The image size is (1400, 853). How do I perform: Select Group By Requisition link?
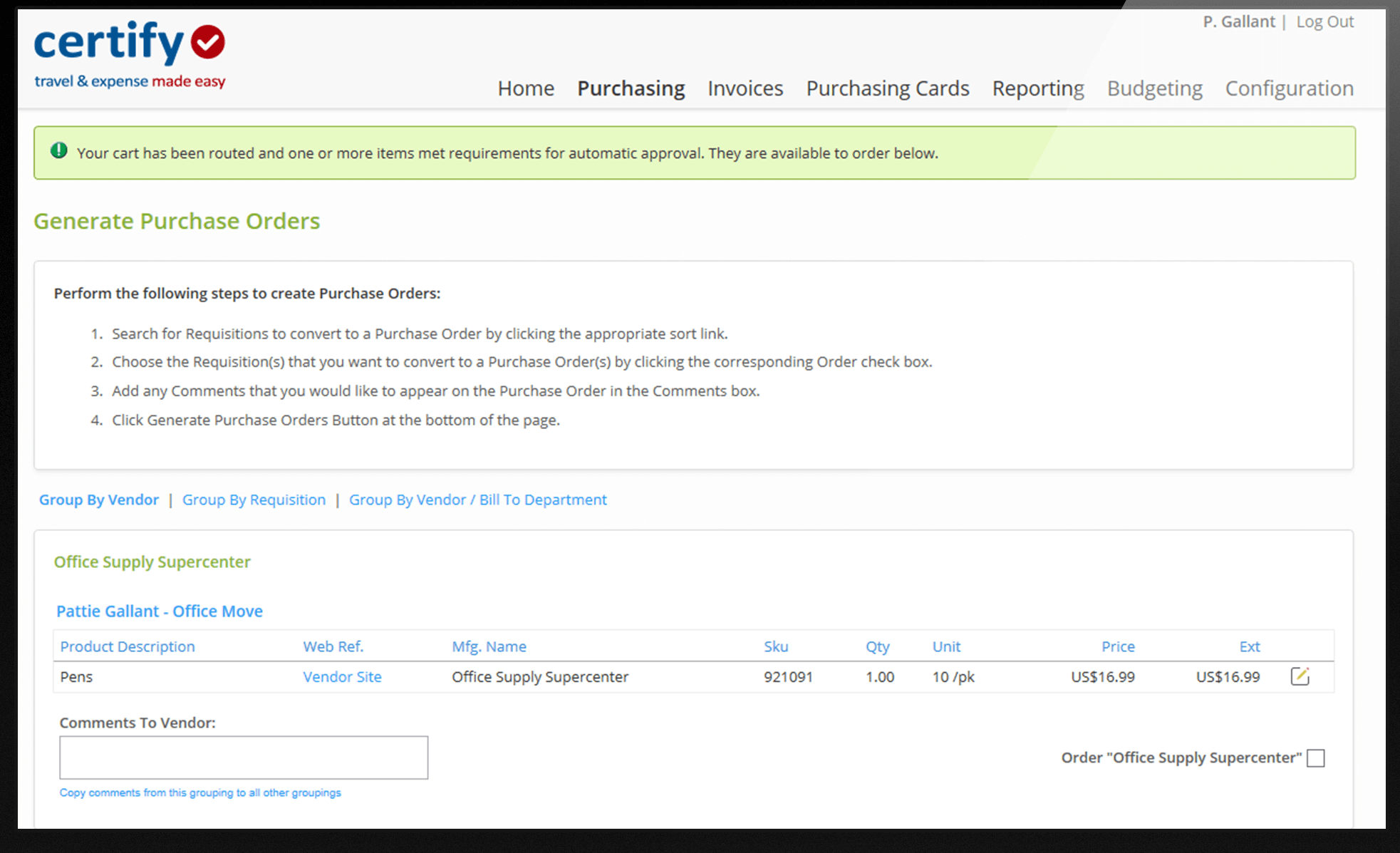pos(254,500)
